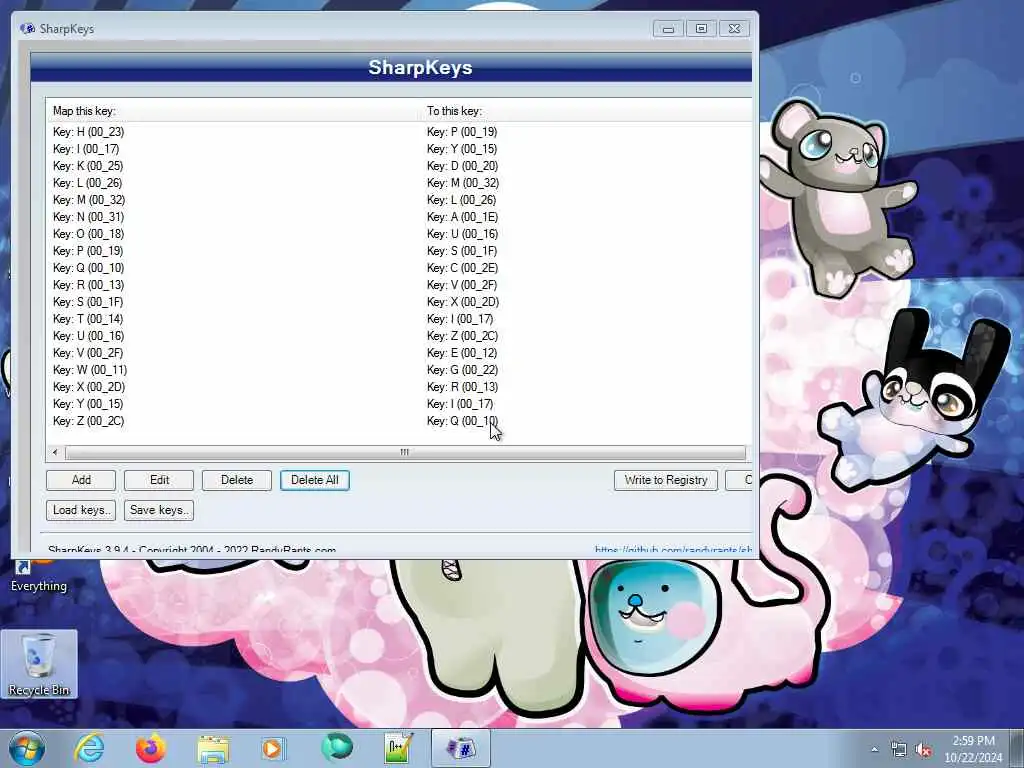Open the Recycle Bin desktop icon
This screenshot has height=768, width=1024.
coord(39,664)
